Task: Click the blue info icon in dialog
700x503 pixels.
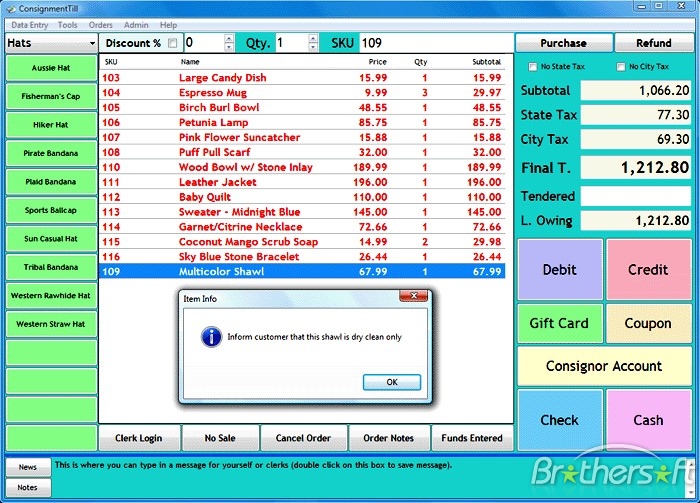Action: tap(211, 337)
